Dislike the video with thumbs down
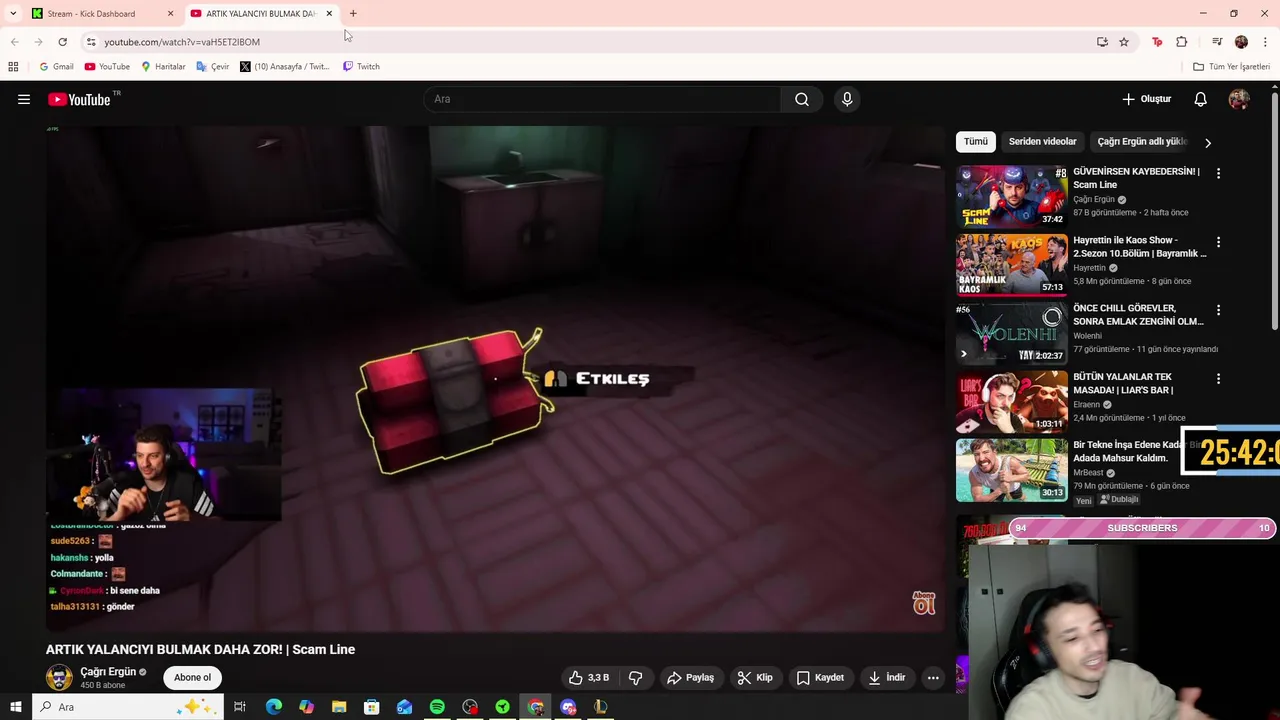The height and width of the screenshot is (720, 1280). (x=635, y=678)
